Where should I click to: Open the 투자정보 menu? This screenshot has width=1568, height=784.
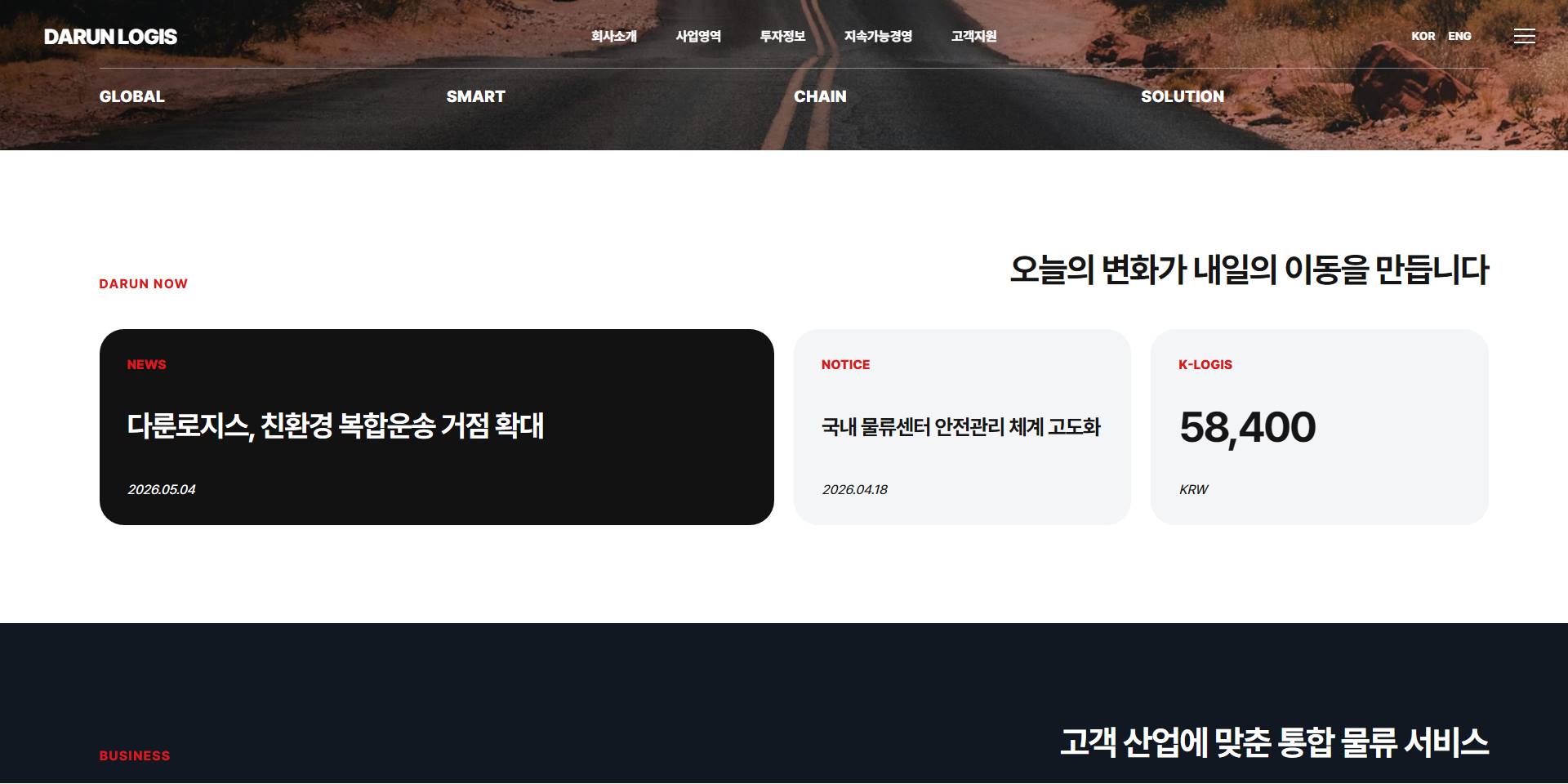coord(782,36)
